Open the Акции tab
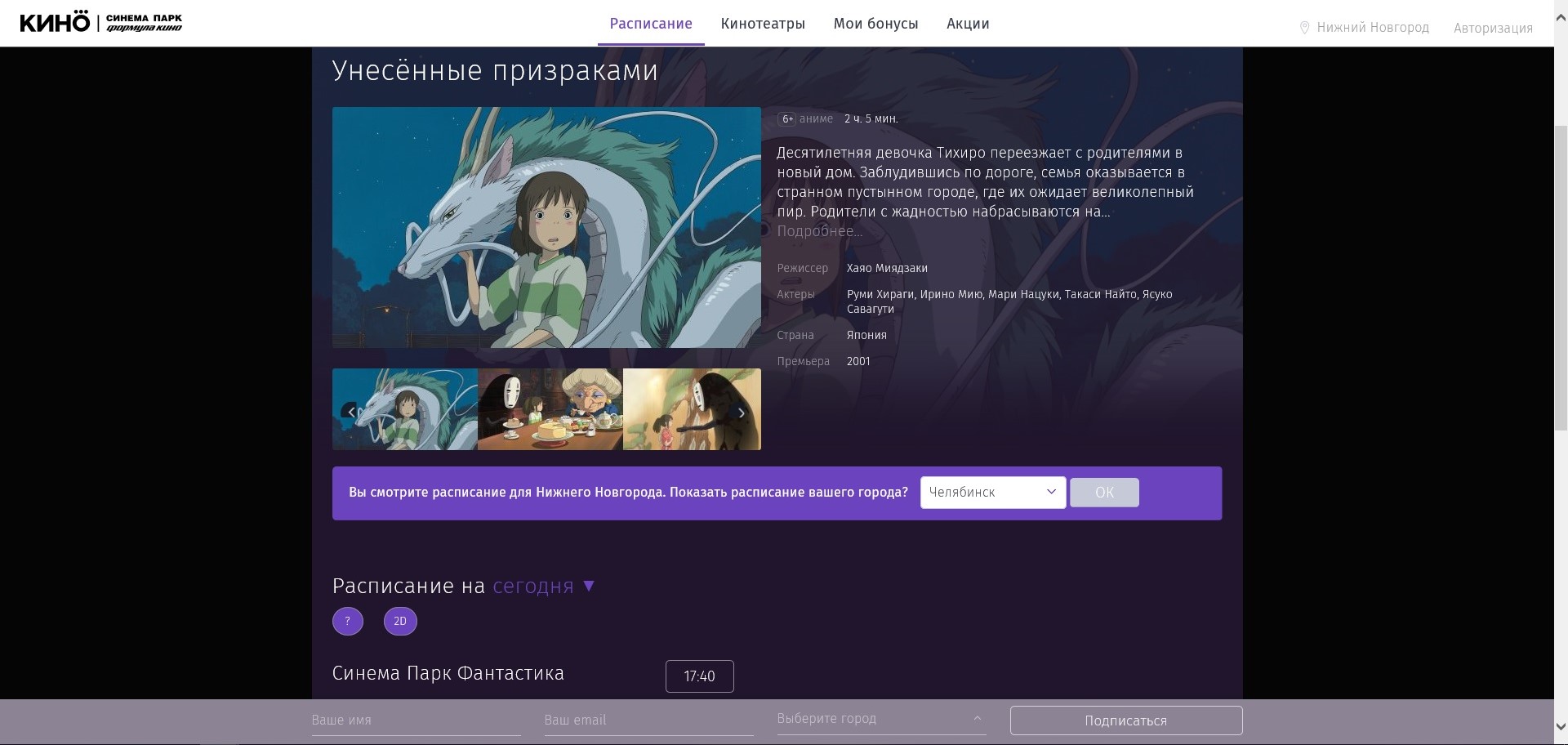1568x745 pixels. coord(968,24)
